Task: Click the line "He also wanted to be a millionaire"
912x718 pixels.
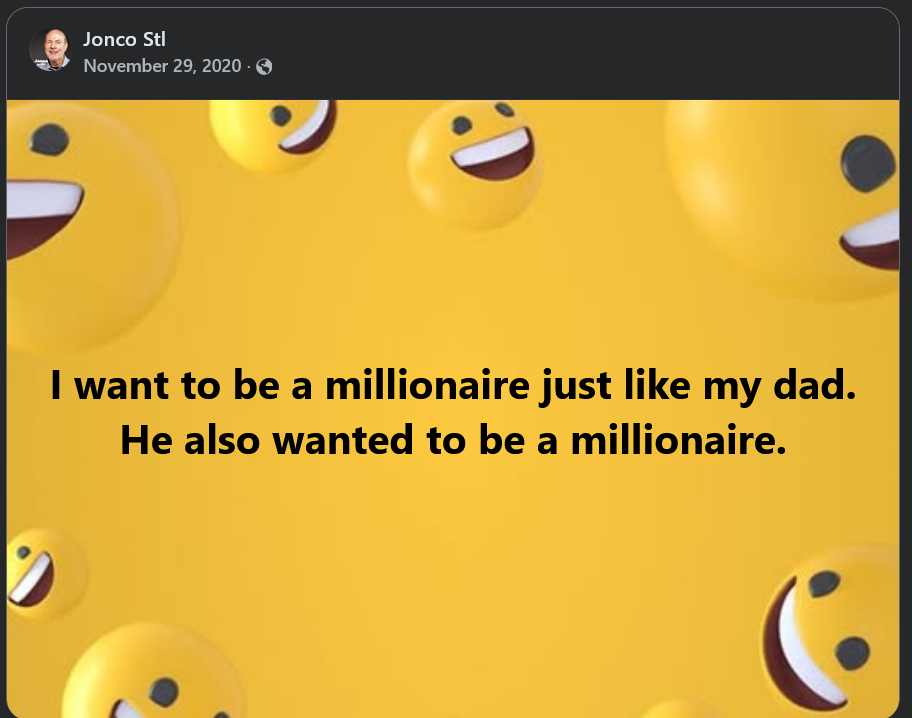Action: [x=454, y=440]
